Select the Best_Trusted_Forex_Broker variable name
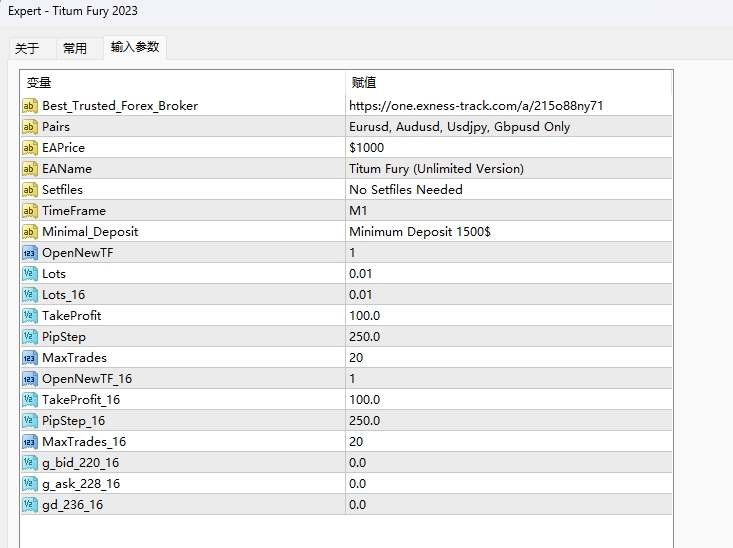 click(120, 106)
